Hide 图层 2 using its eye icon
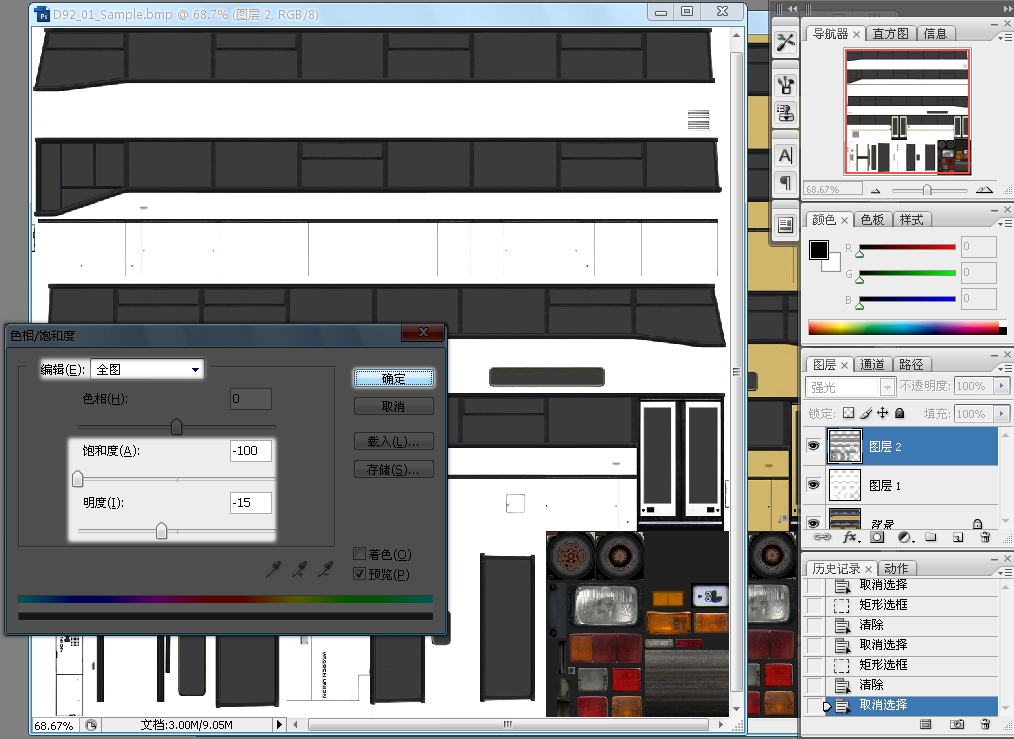Screen dimensions: 1014x739 point(814,447)
